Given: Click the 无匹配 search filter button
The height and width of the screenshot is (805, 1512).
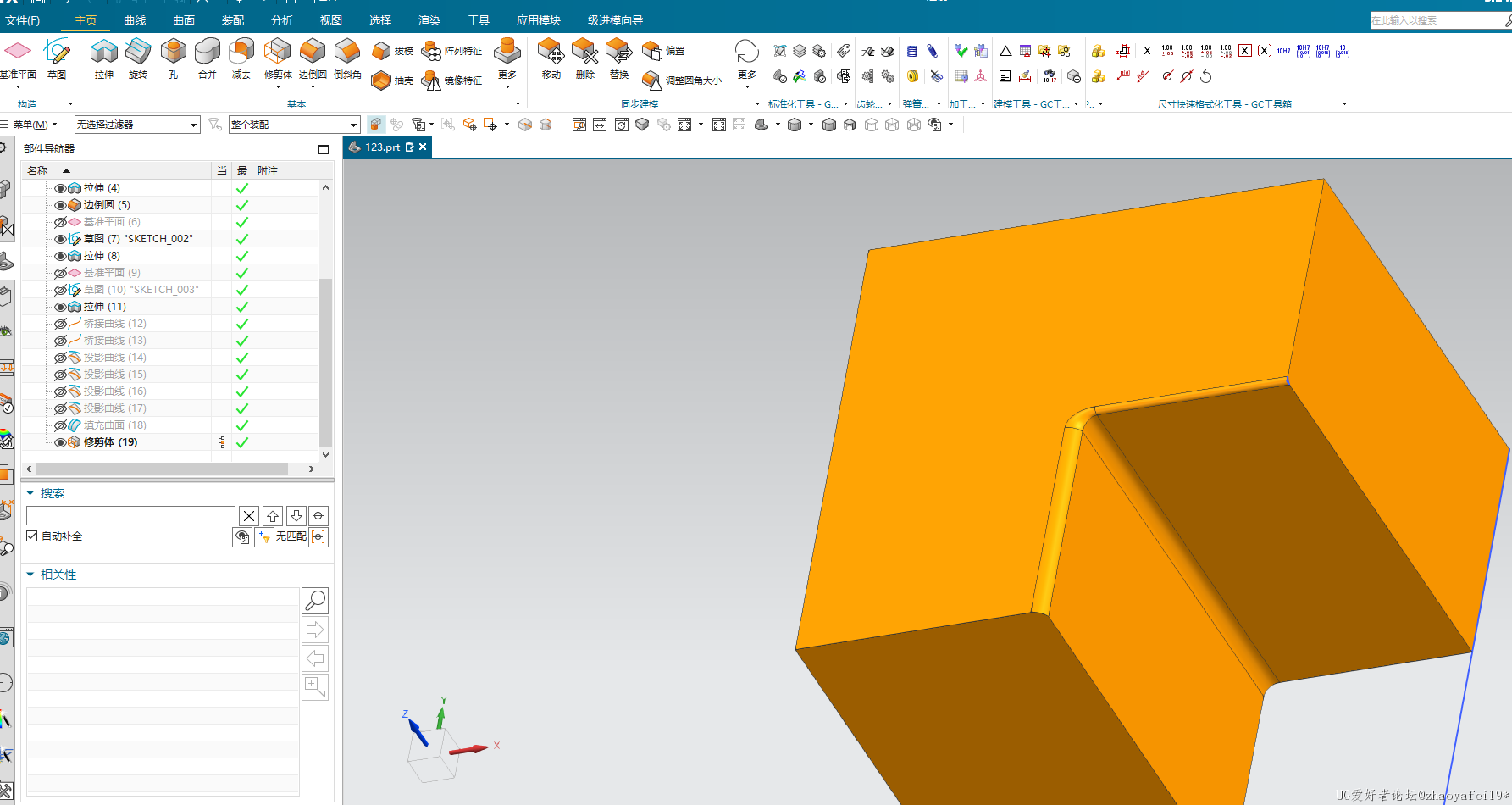Looking at the screenshot, I should [291, 536].
